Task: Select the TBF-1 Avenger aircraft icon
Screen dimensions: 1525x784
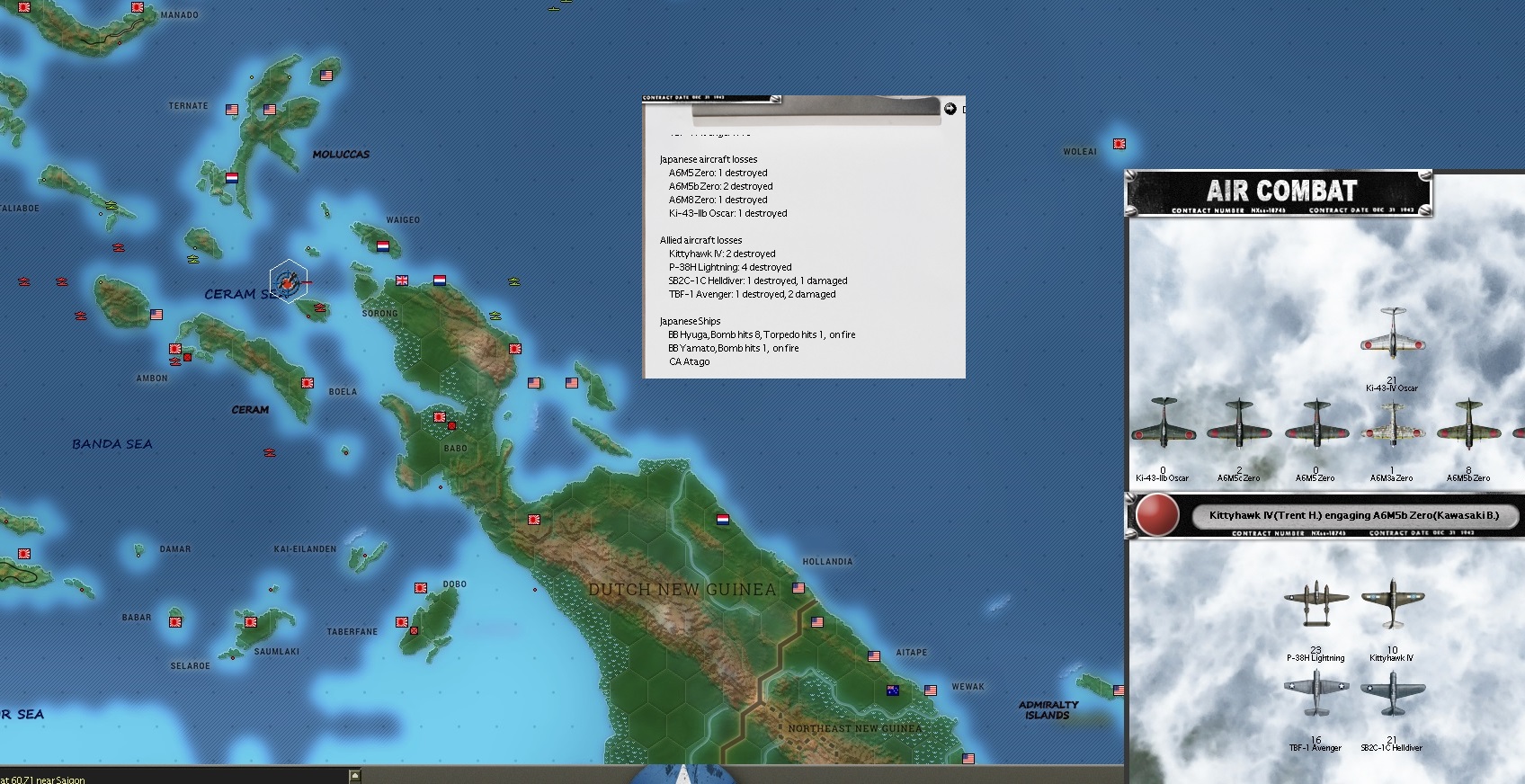Action: click(x=1315, y=694)
